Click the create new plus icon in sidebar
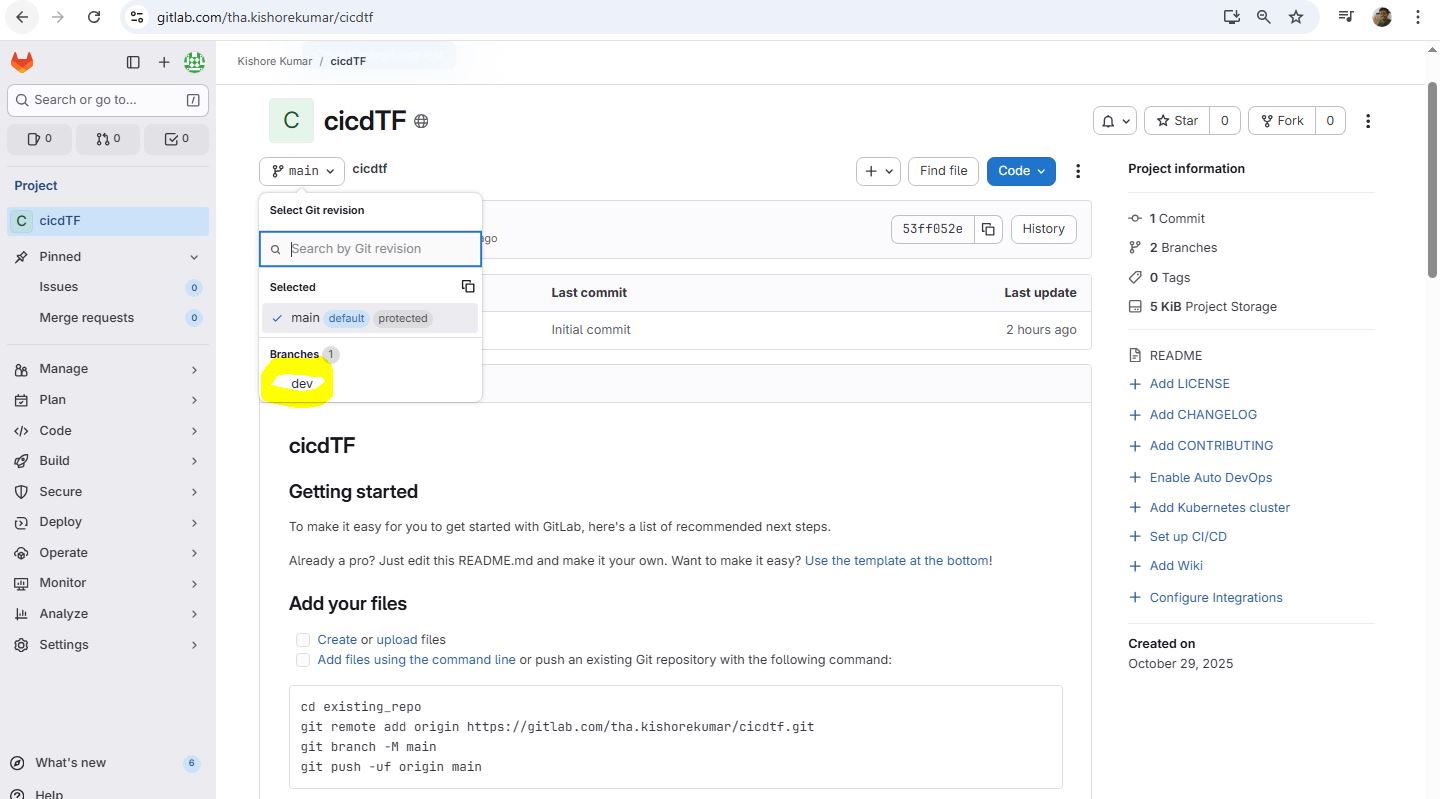1440x799 pixels. (x=164, y=62)
